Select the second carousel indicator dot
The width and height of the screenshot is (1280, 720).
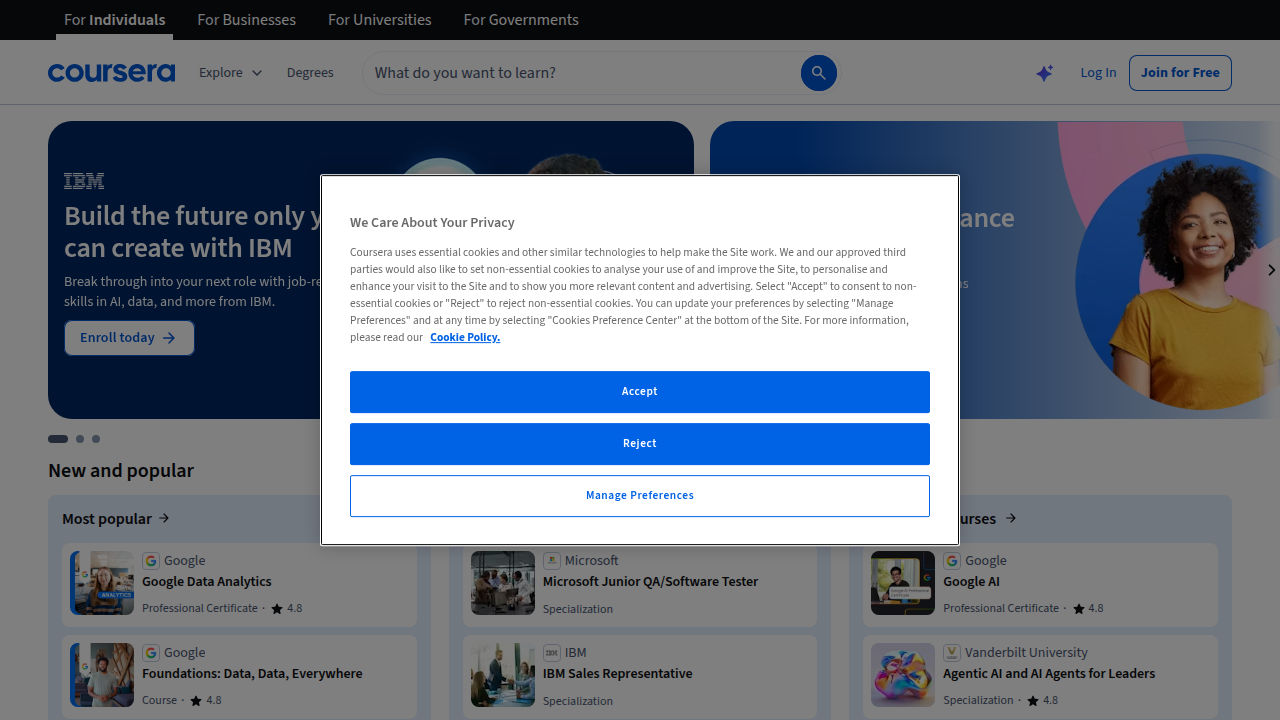[x=80, y=439]
